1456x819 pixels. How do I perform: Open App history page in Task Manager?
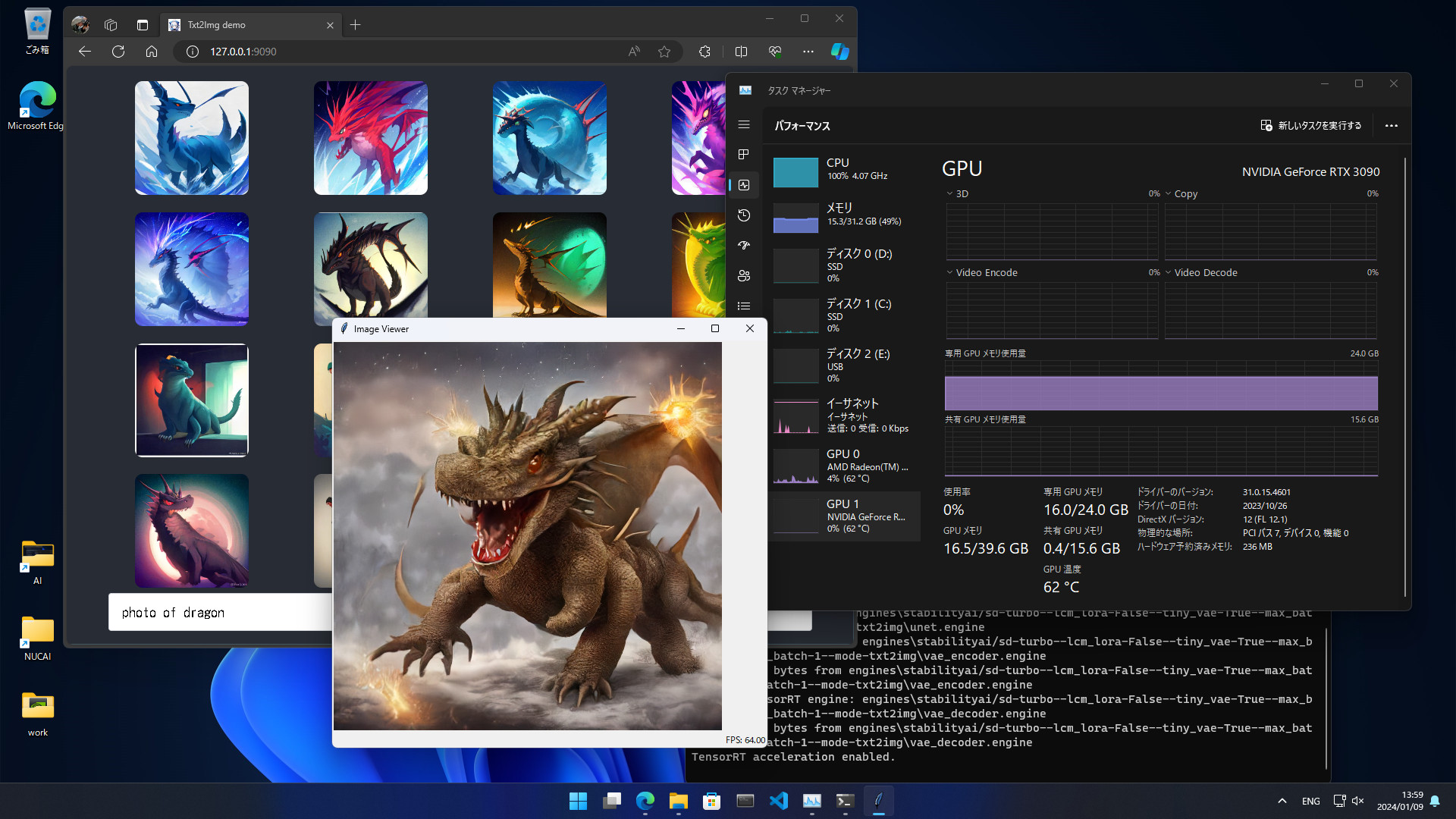[x=744, y=215]
